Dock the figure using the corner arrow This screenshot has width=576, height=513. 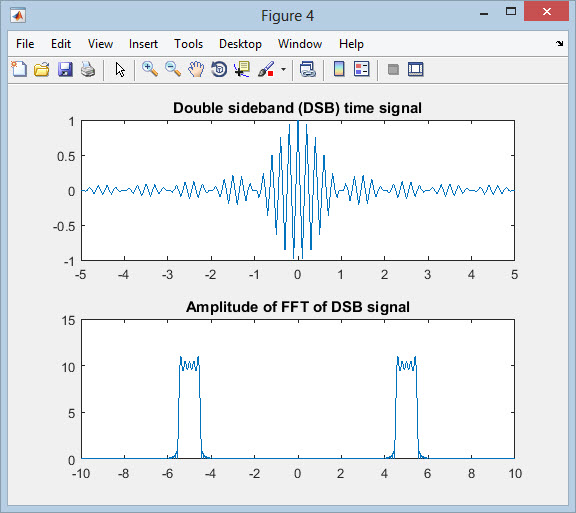pyautogui.click(x=559, y=43)
